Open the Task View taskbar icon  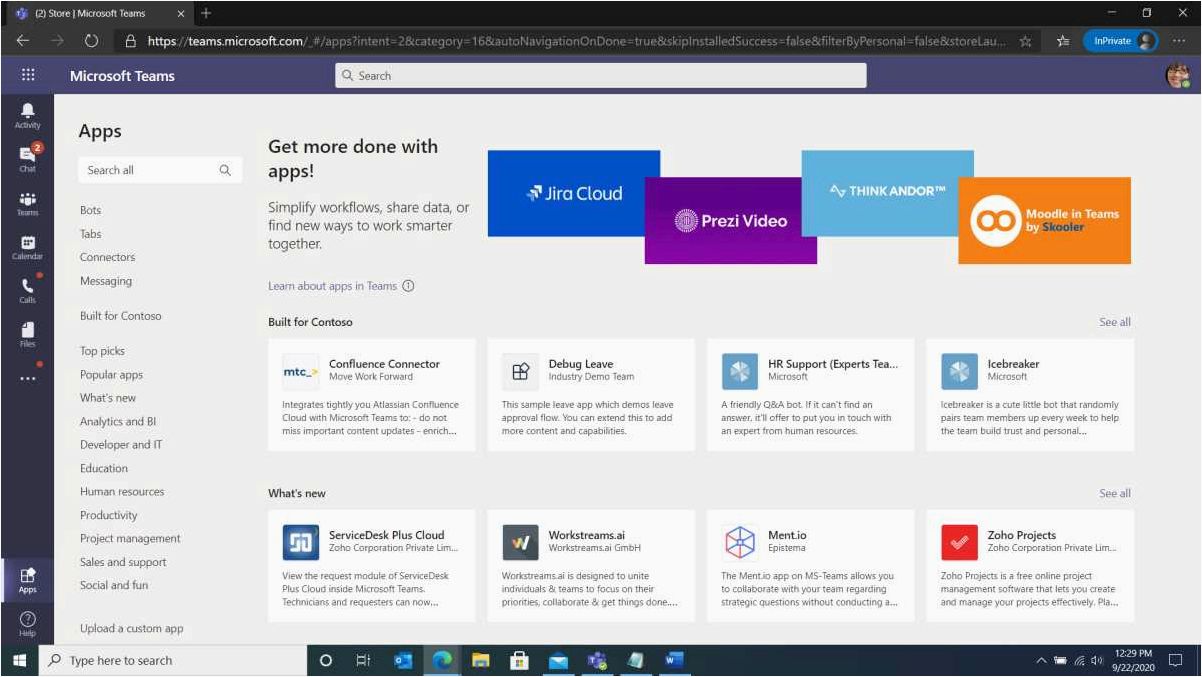tap(364, 660)
